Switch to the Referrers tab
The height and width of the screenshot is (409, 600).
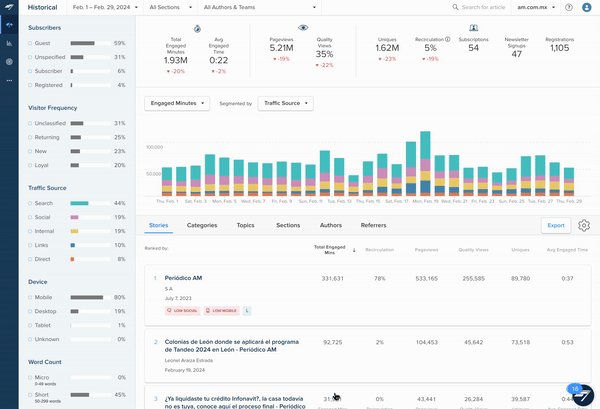[x=373, y=225]
